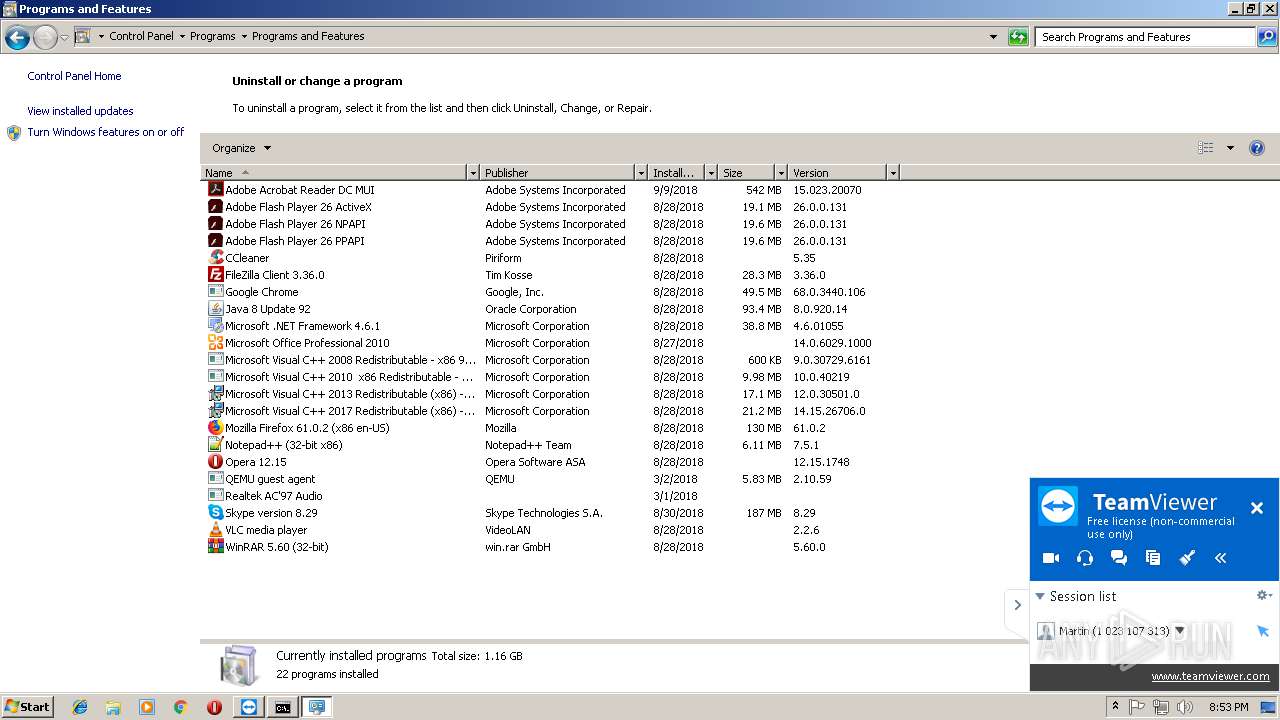The height and width of the screenshot is (720, 1280).
Task: Click the refresh button in address bar
Action: (1018, 37)
